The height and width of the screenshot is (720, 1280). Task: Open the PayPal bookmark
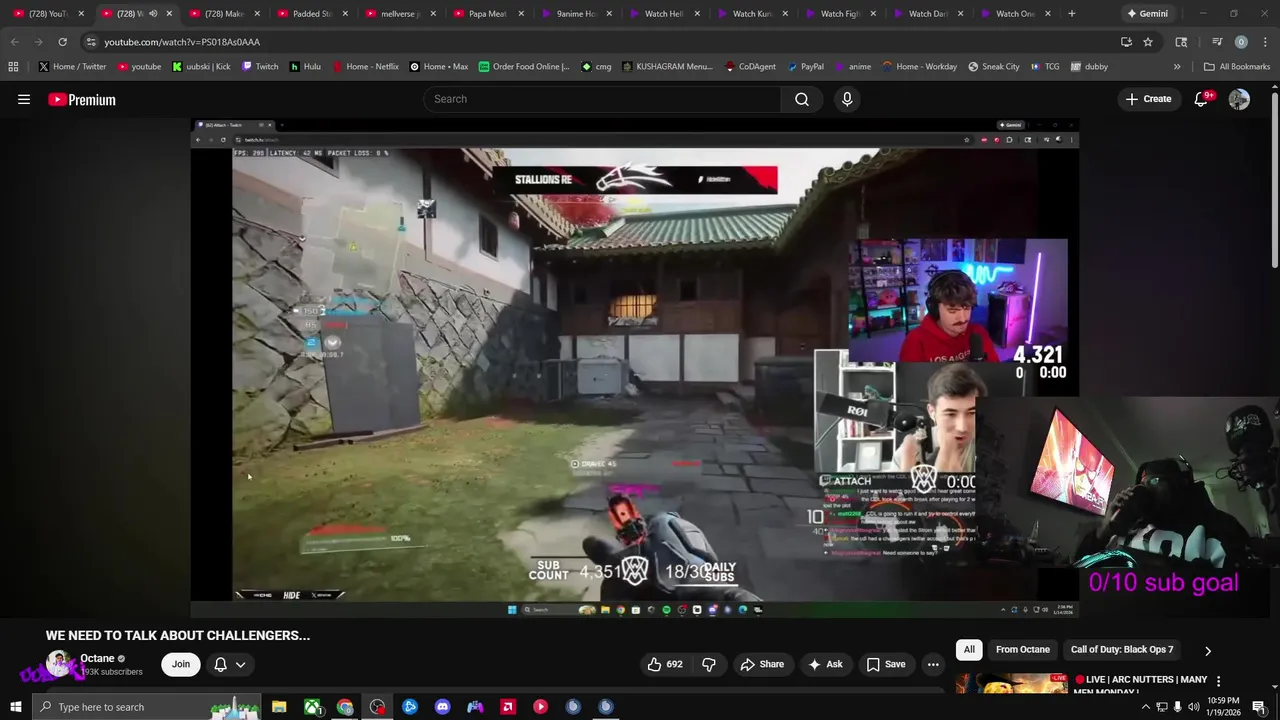click(805, 67)
